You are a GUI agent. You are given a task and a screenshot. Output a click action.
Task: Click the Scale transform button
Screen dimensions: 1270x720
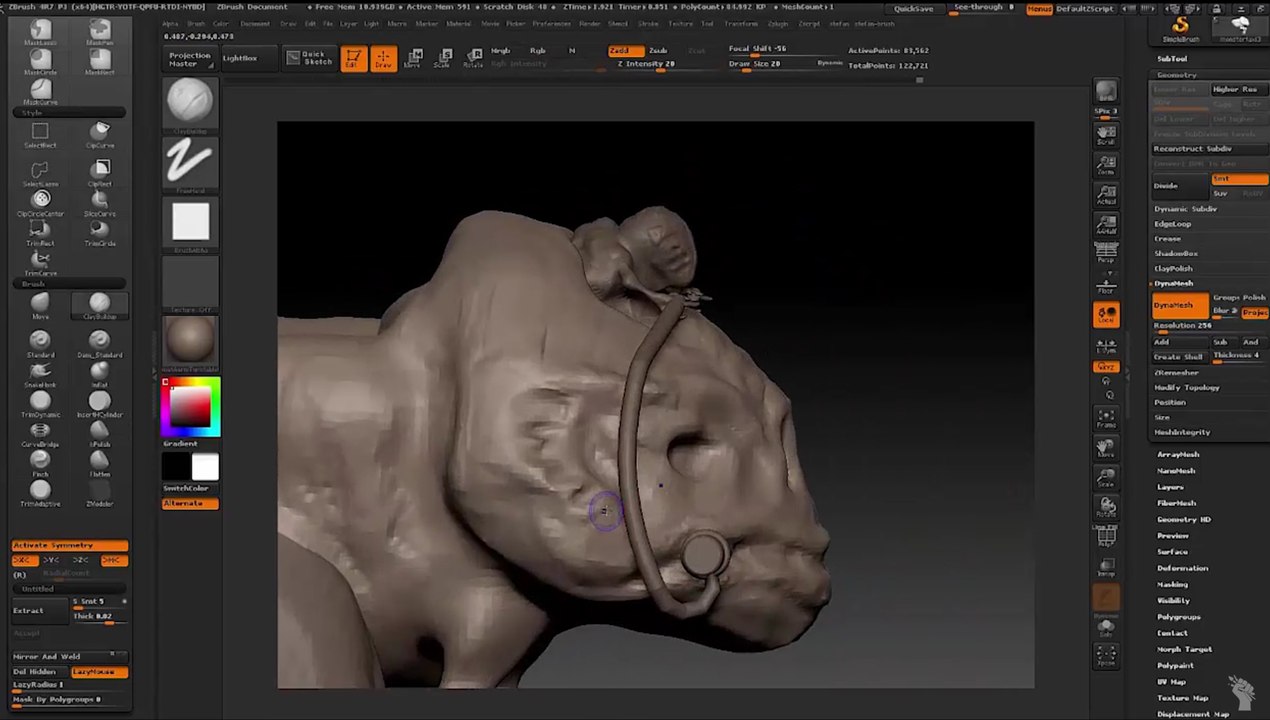(x=444, y=58)
